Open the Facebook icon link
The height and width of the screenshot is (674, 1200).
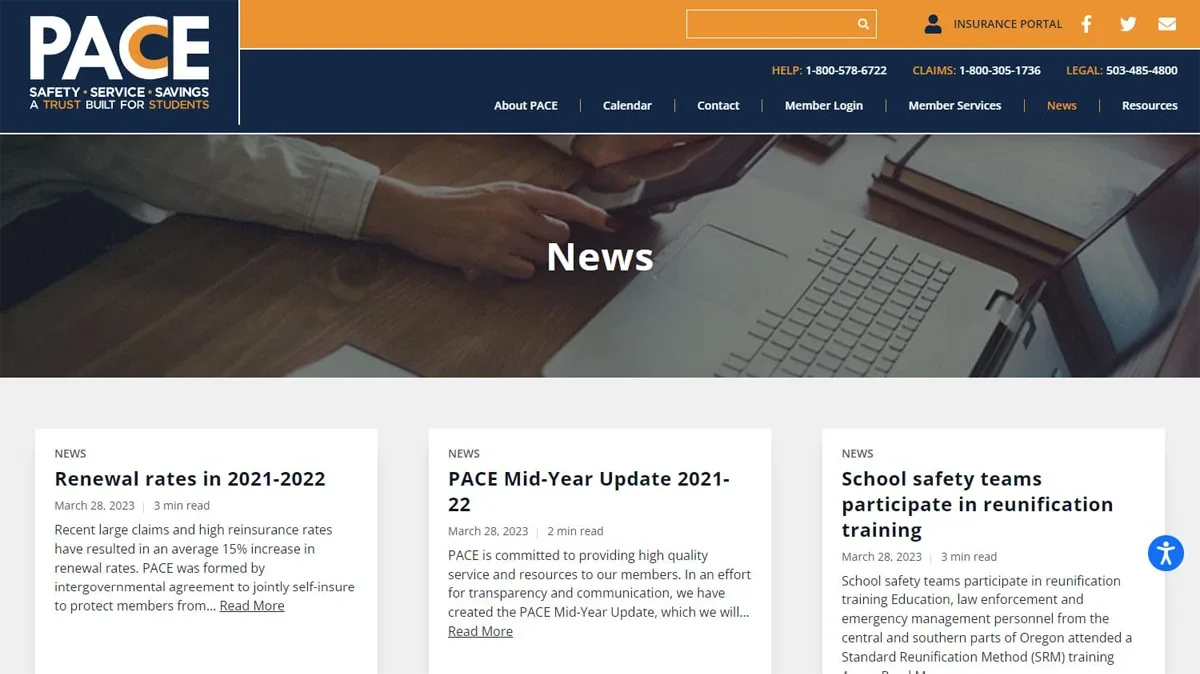1087,24
